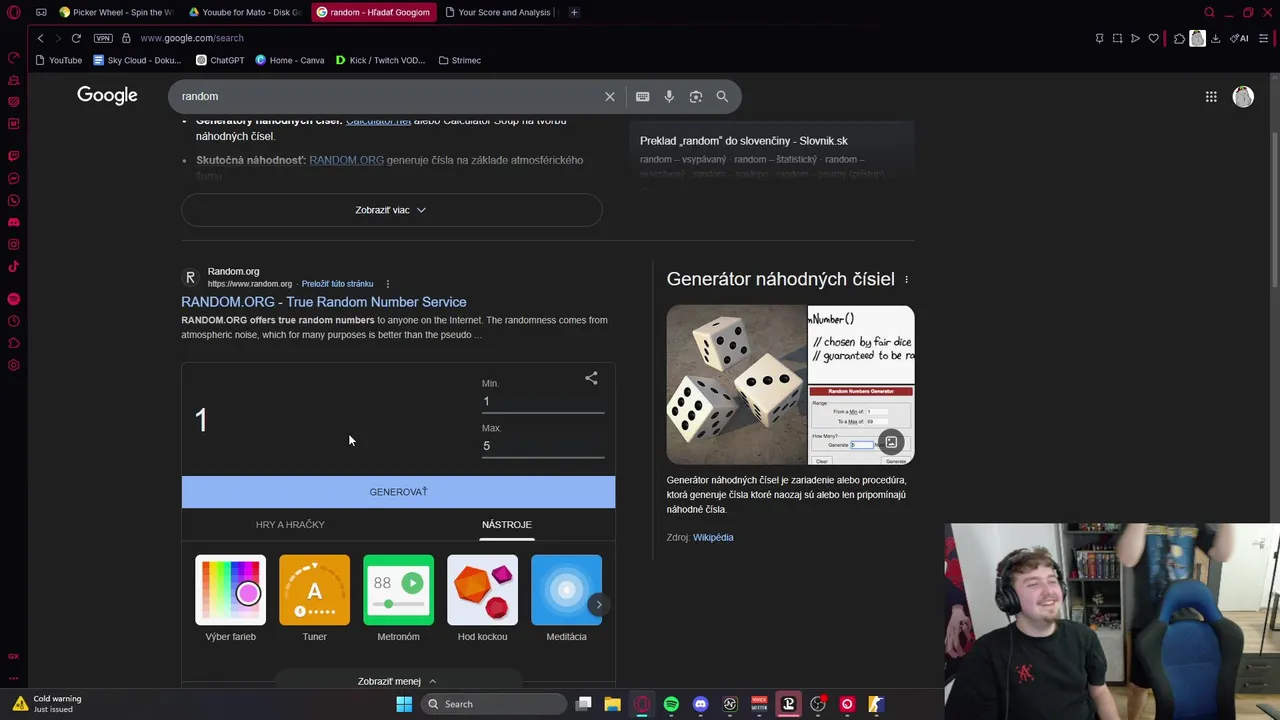Click the Opera GX logo menu
Image resolution: width=1280 pixels, height=720 pixels.
click(14, 12)
